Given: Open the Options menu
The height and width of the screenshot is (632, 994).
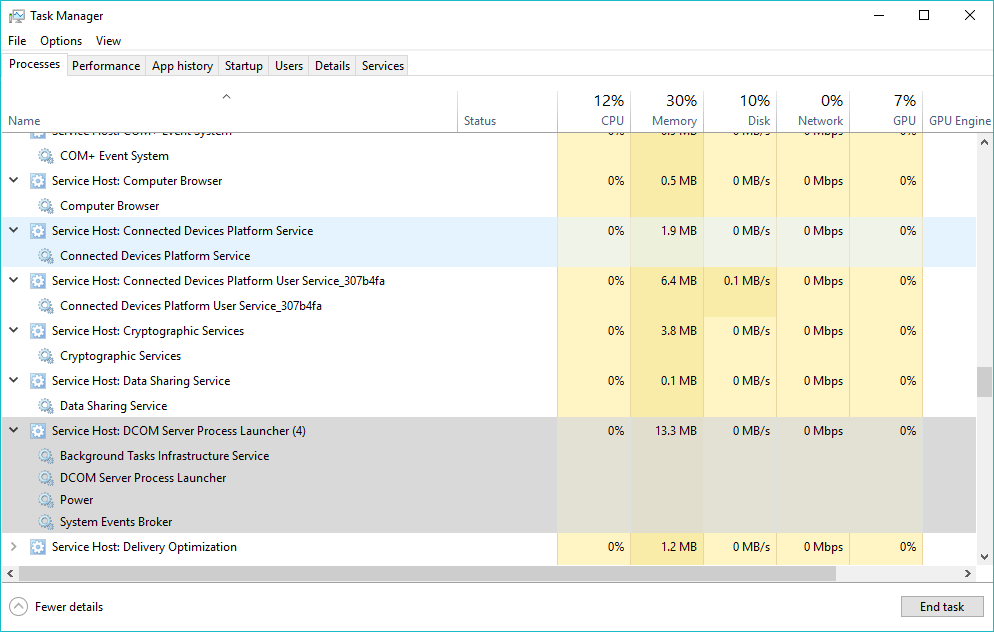Looking at the screenshot, I should 61,41.
